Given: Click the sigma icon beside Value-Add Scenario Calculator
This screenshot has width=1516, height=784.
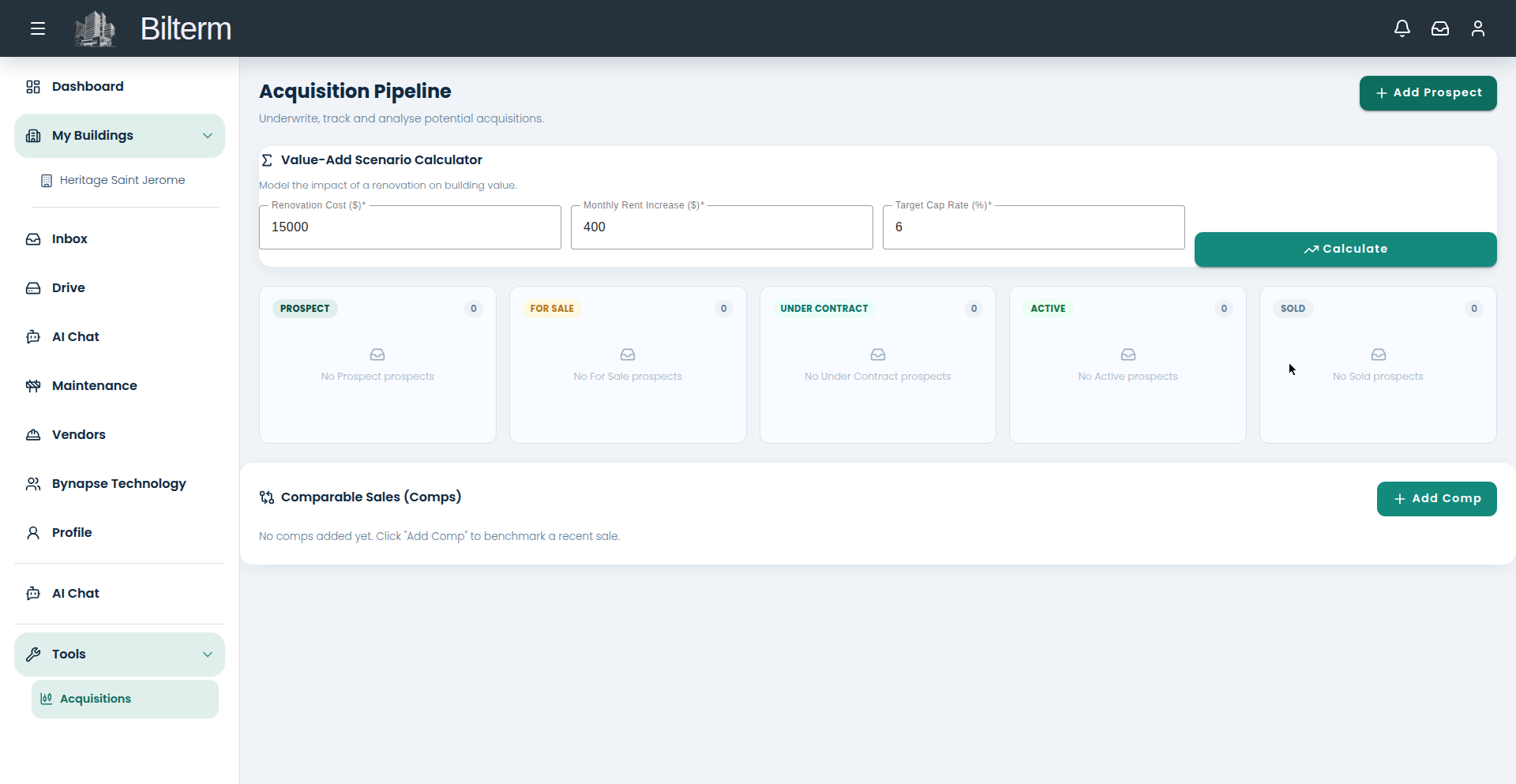Looking at the screenshot, I should tap(267, 160).
